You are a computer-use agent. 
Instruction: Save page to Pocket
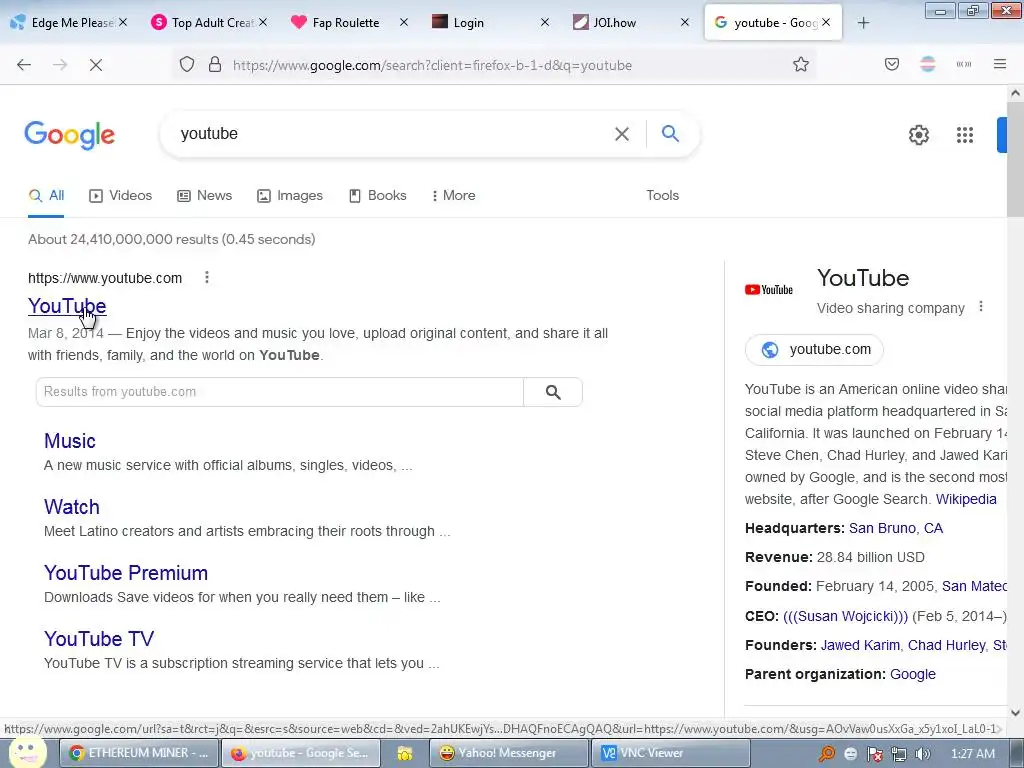tap(891, 64)
